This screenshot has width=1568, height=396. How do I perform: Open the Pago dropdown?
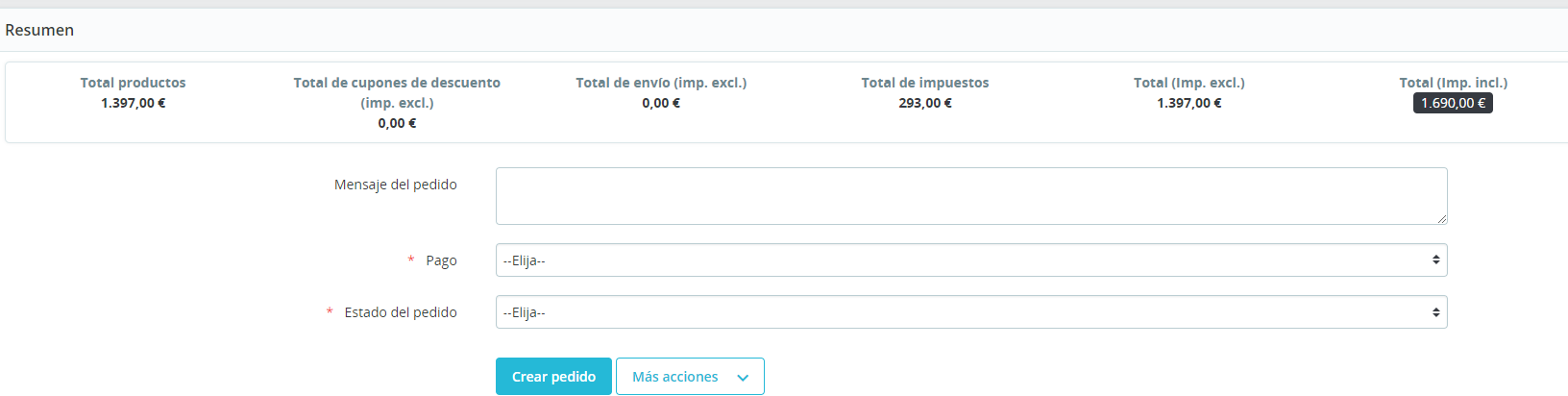pos(970,260)
